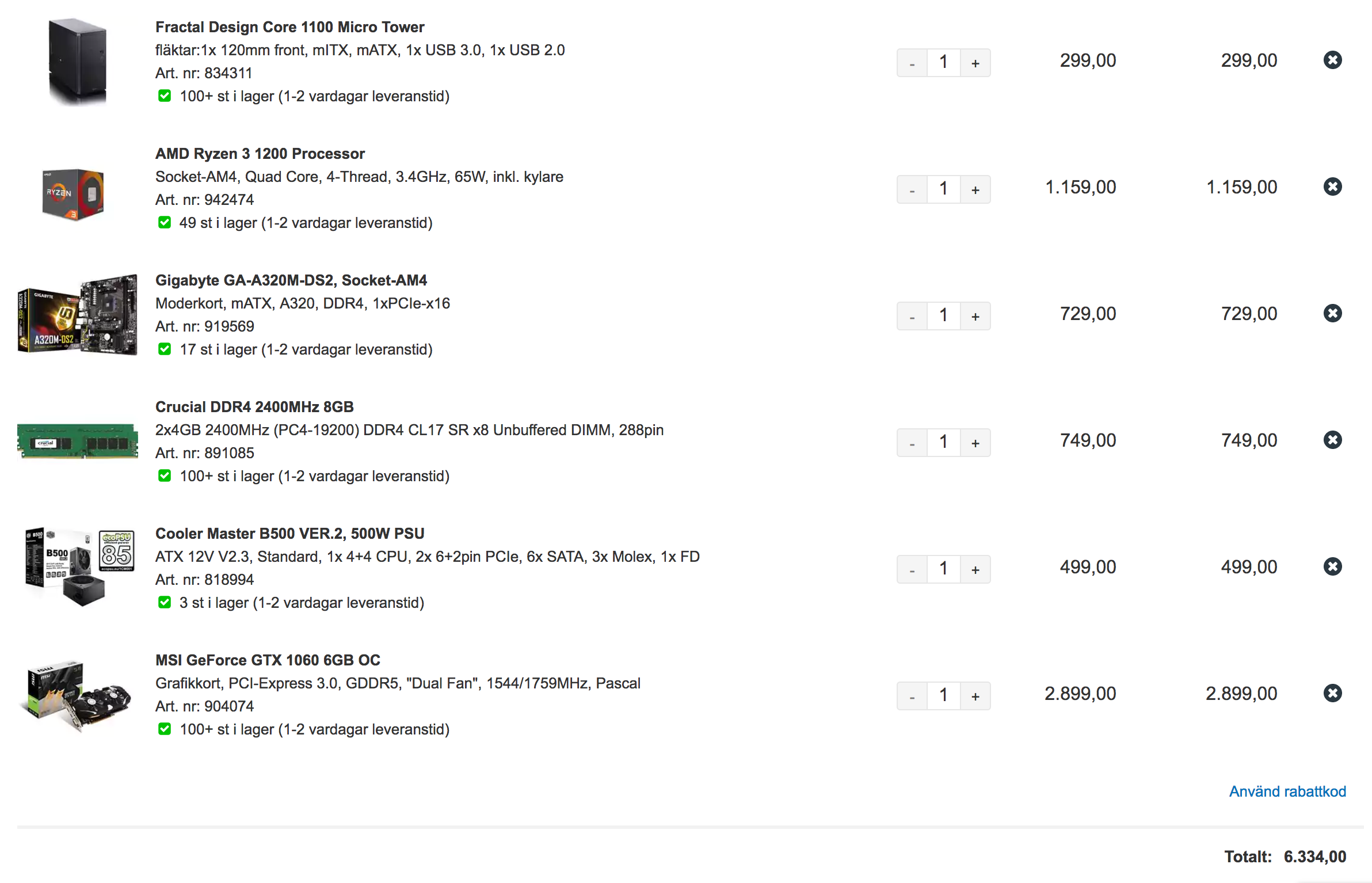Decrease quantity of AMD Ryzen processor
Screen dimensions: 1372x883
pos(912,189)
